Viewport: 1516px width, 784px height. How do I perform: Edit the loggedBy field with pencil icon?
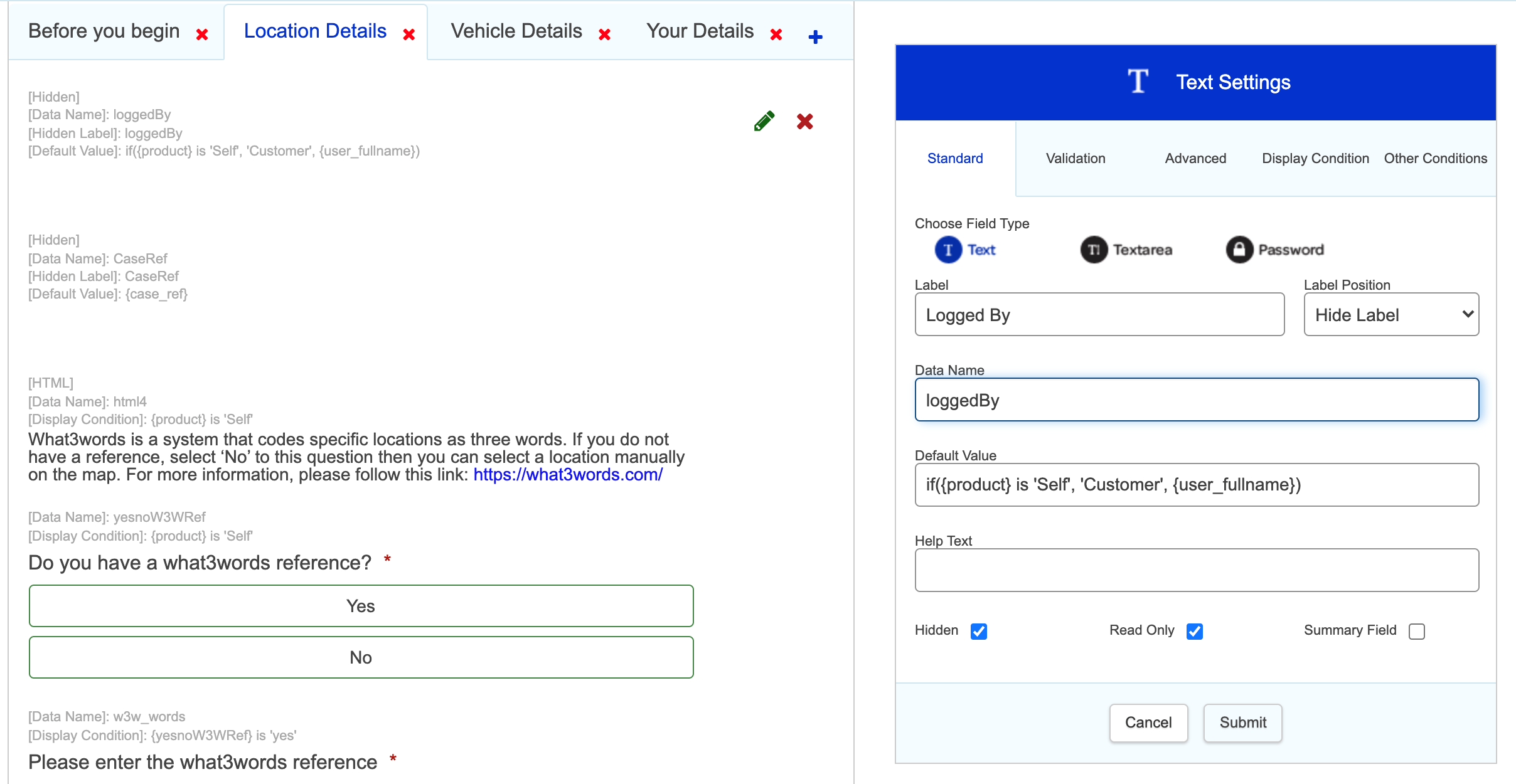tap(764, 121)
